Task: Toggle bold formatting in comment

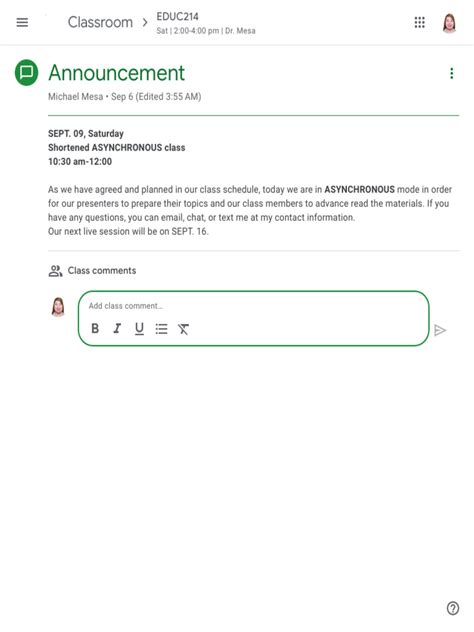Action: click(95, 328)
